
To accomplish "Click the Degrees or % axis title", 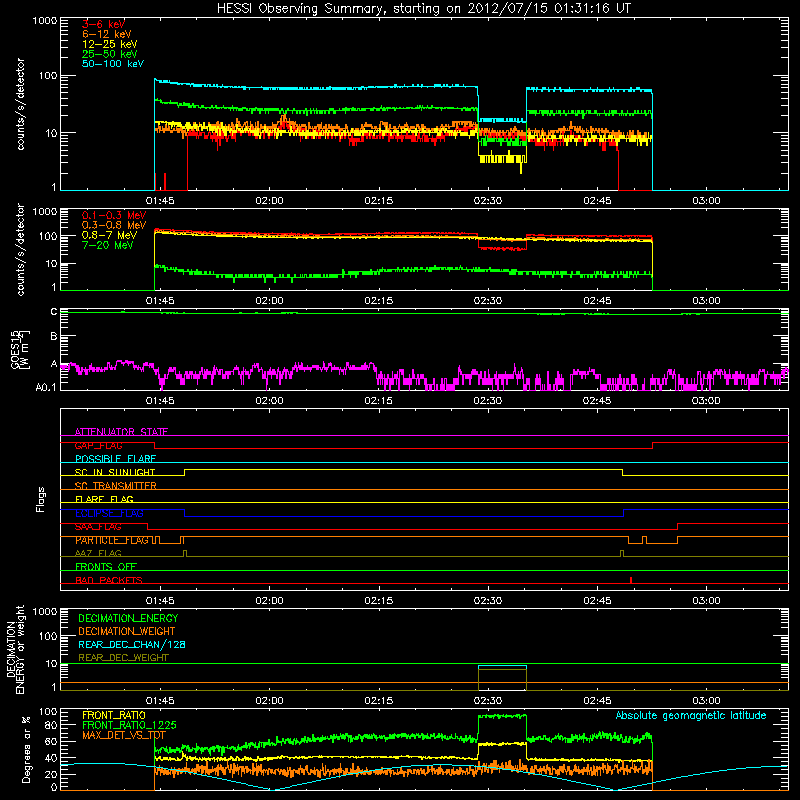I will click(x=26, y=749).
